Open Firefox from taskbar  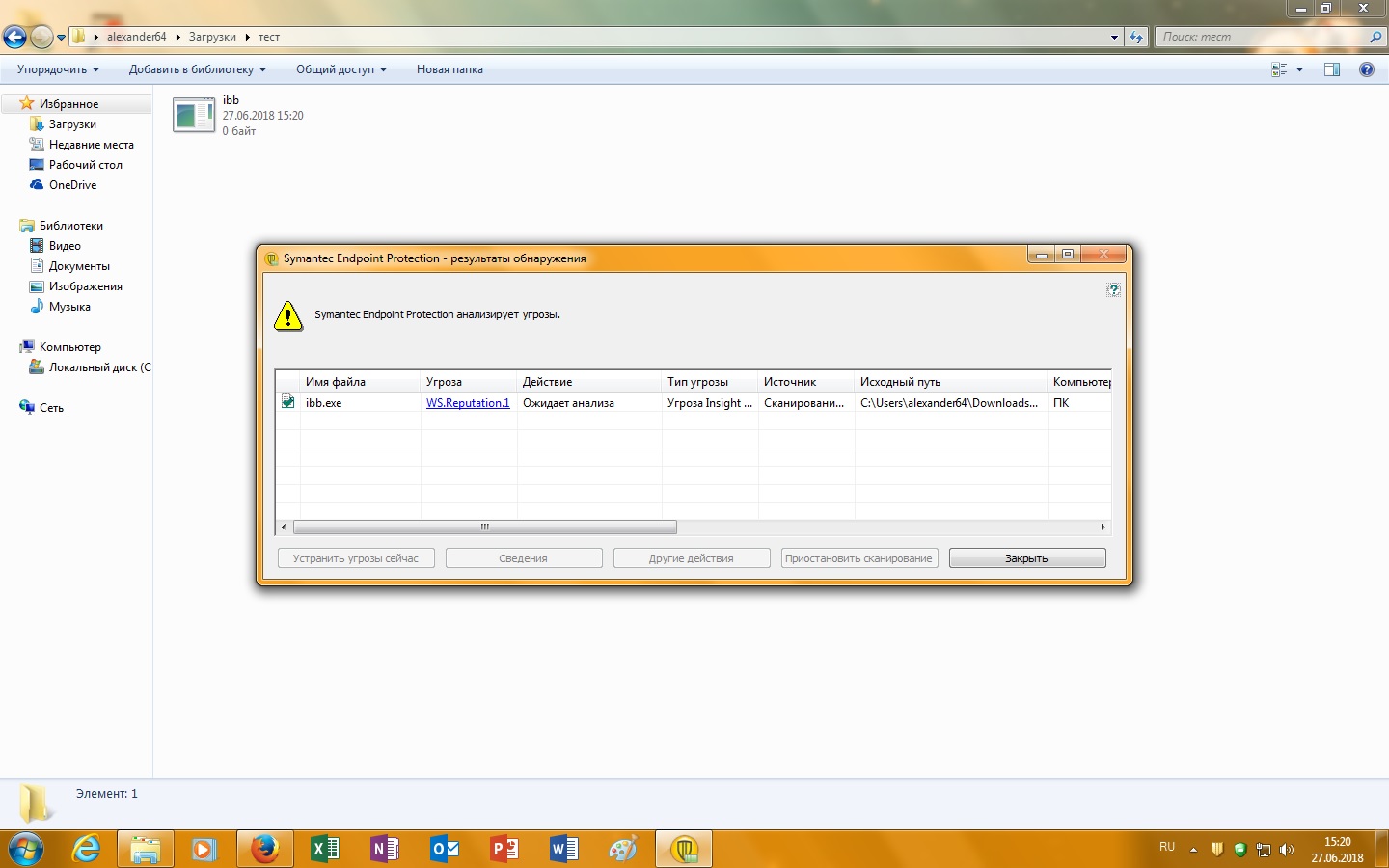click(x=264, y=849)
